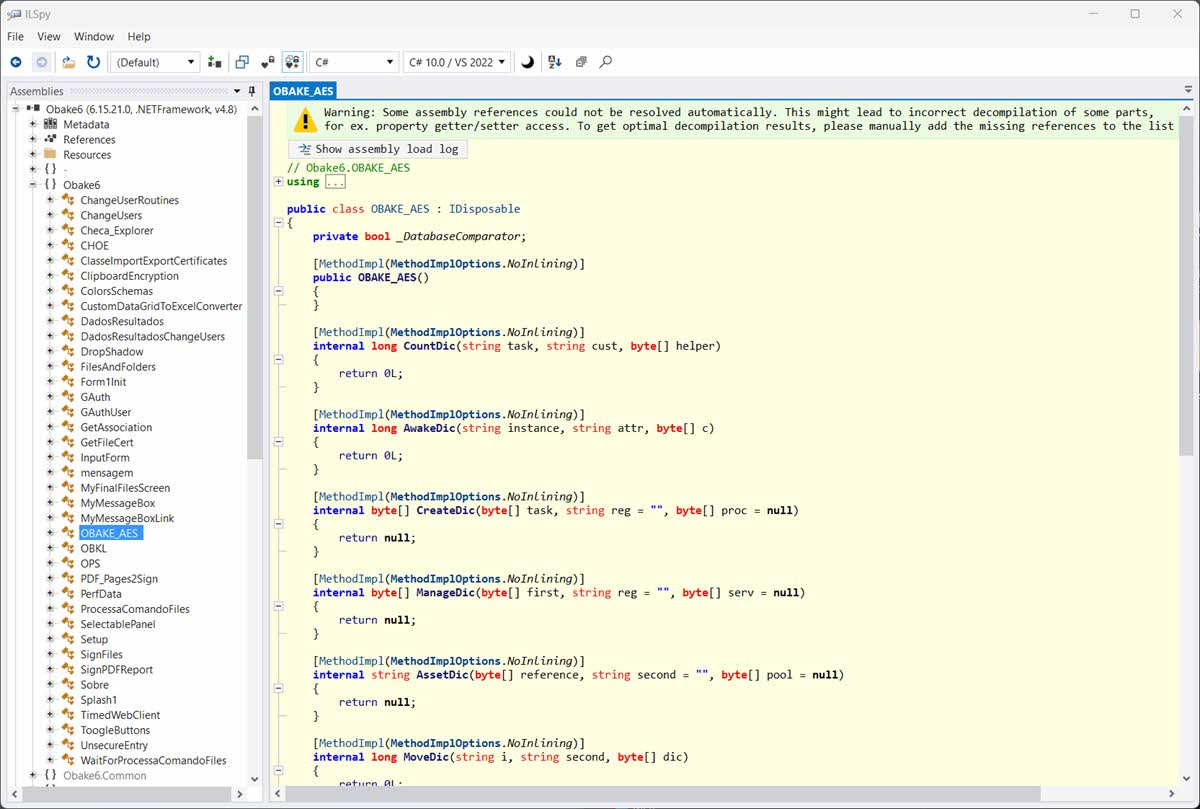Image resolution: width=1200 pixels, height=809 pixels.
Task: Expand the using directives block
Action: [278, 182]
